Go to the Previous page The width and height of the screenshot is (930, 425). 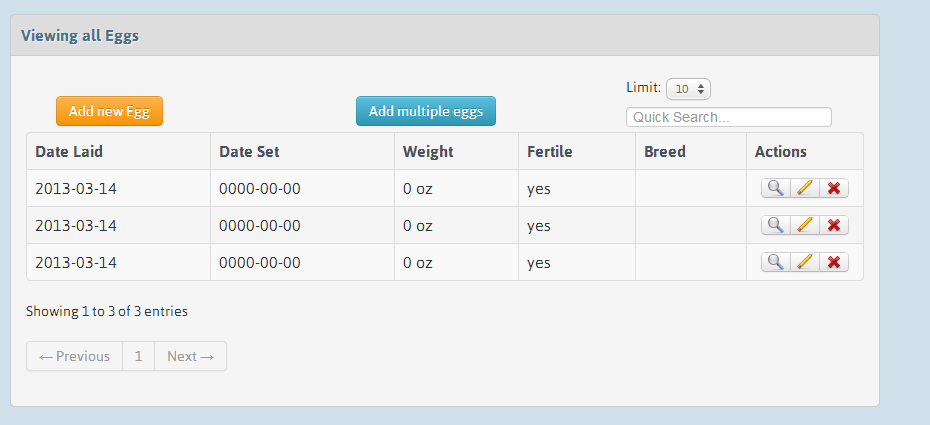click(74, 356)
